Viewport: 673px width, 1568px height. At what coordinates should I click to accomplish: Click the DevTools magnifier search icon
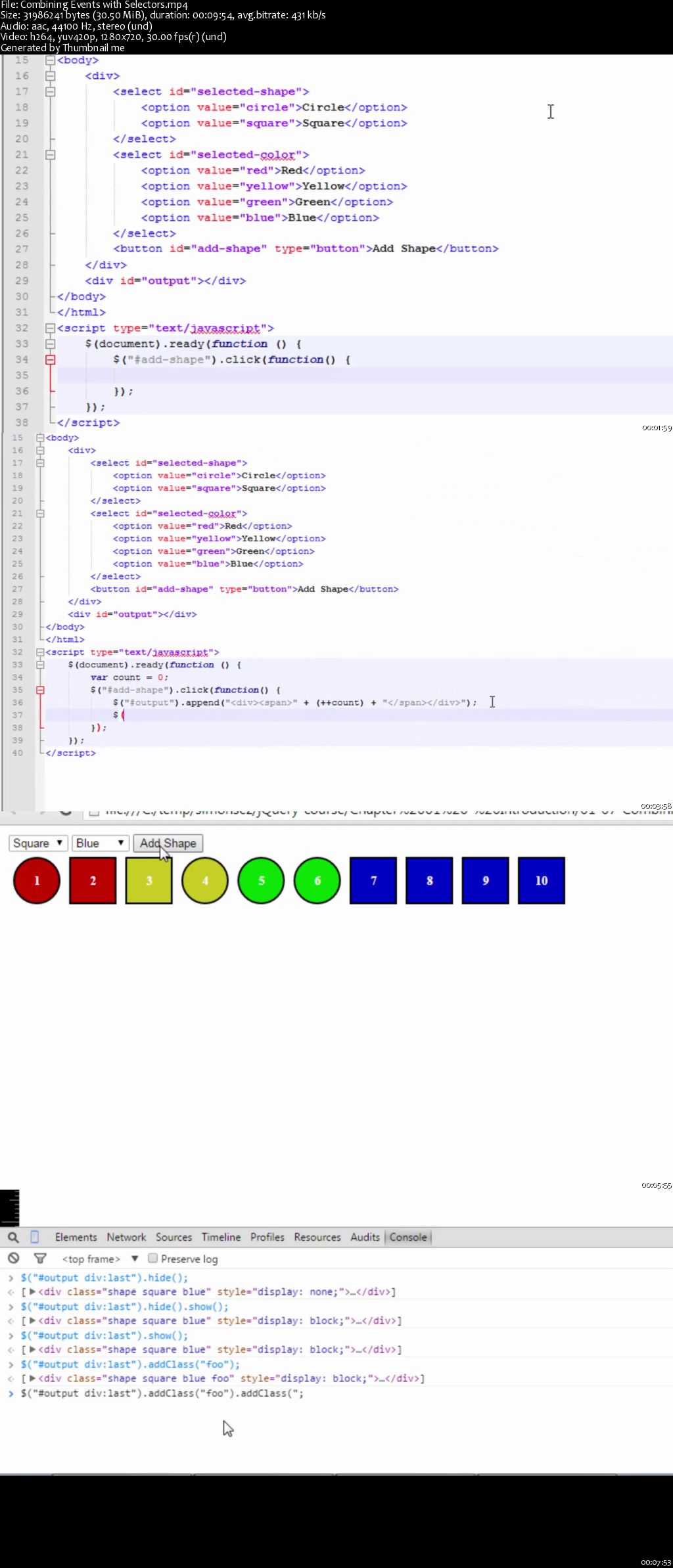[x=13, y=1238]
